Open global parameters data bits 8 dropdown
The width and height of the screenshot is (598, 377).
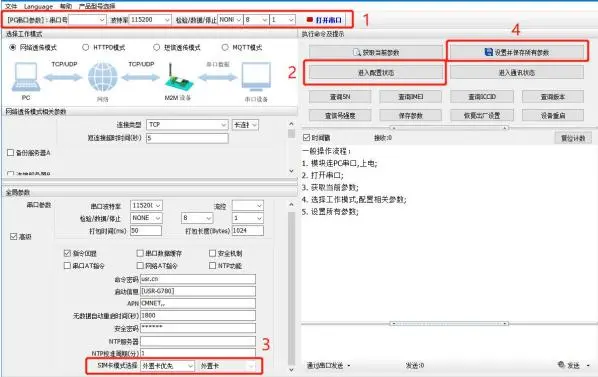click(x=197, y=218)
